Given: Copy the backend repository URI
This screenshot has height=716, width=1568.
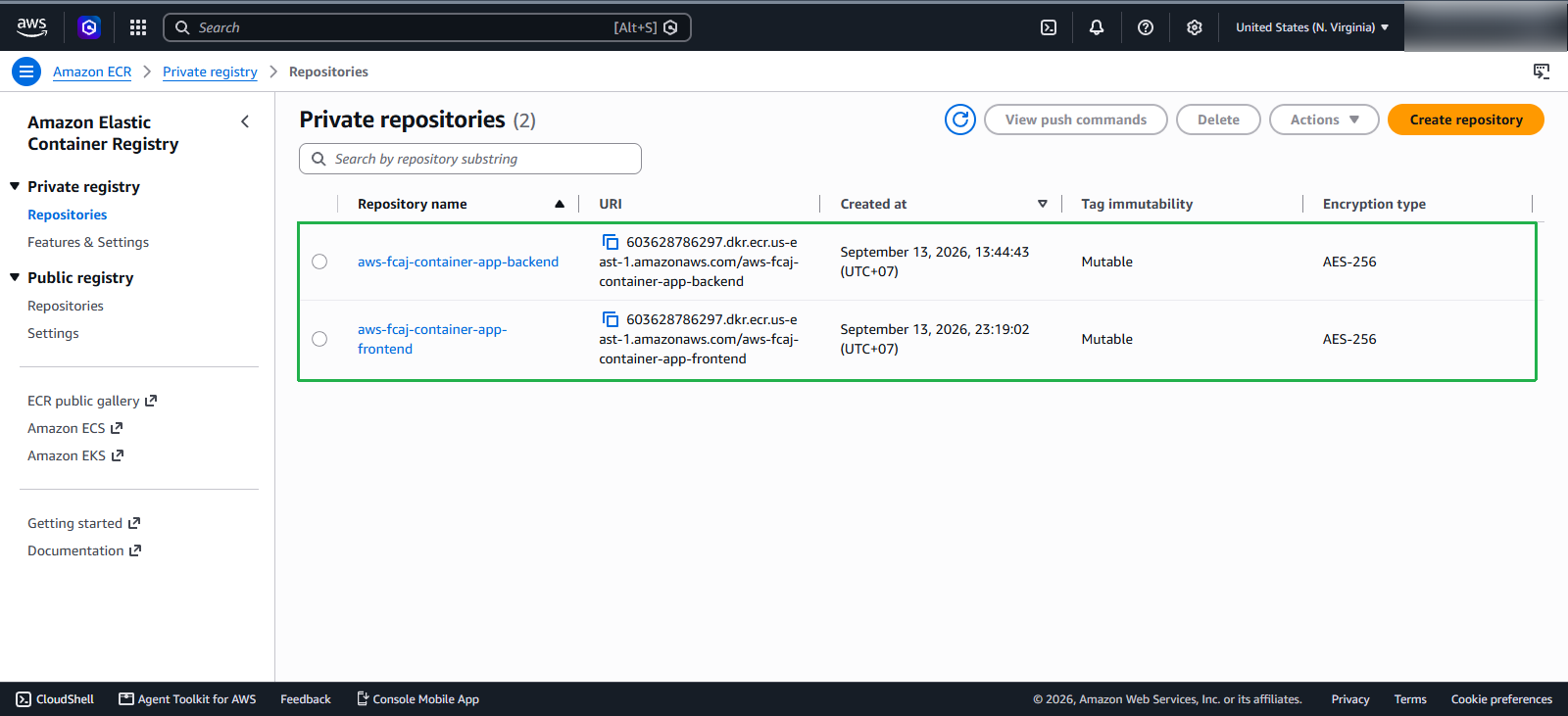Looking at the screenshot, I should tap(610, 242).
